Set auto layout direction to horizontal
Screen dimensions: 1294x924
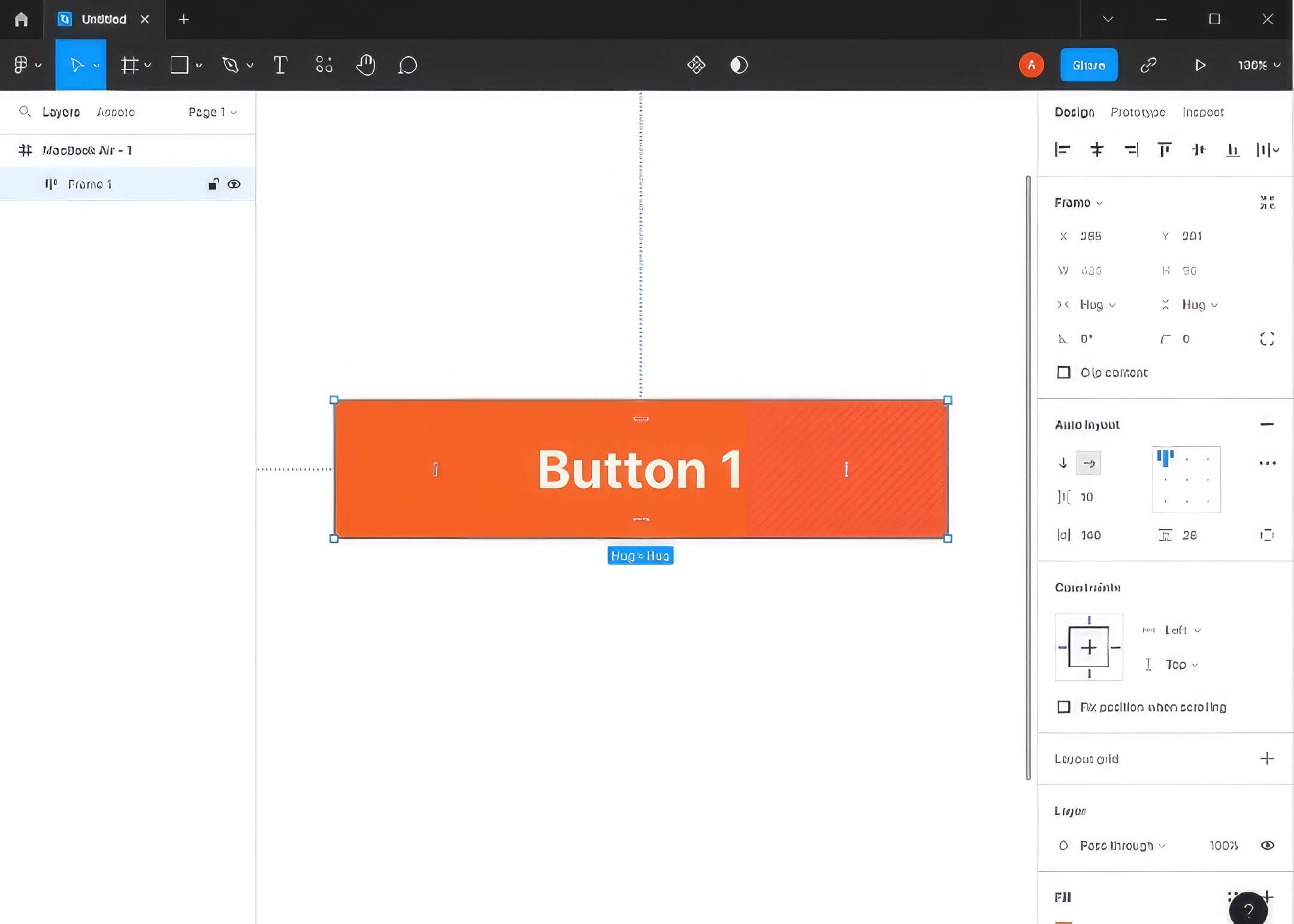1089,463
